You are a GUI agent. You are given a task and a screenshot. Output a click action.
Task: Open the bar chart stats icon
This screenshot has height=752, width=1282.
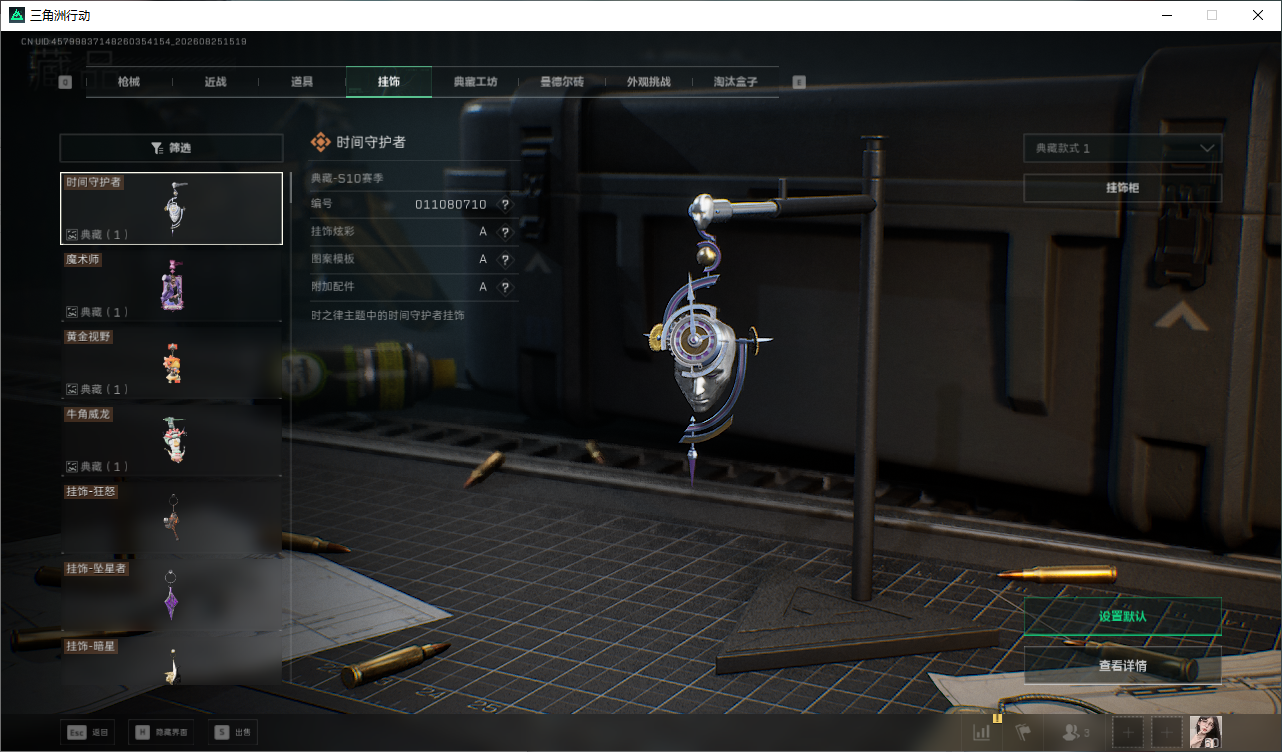point(982,733)
